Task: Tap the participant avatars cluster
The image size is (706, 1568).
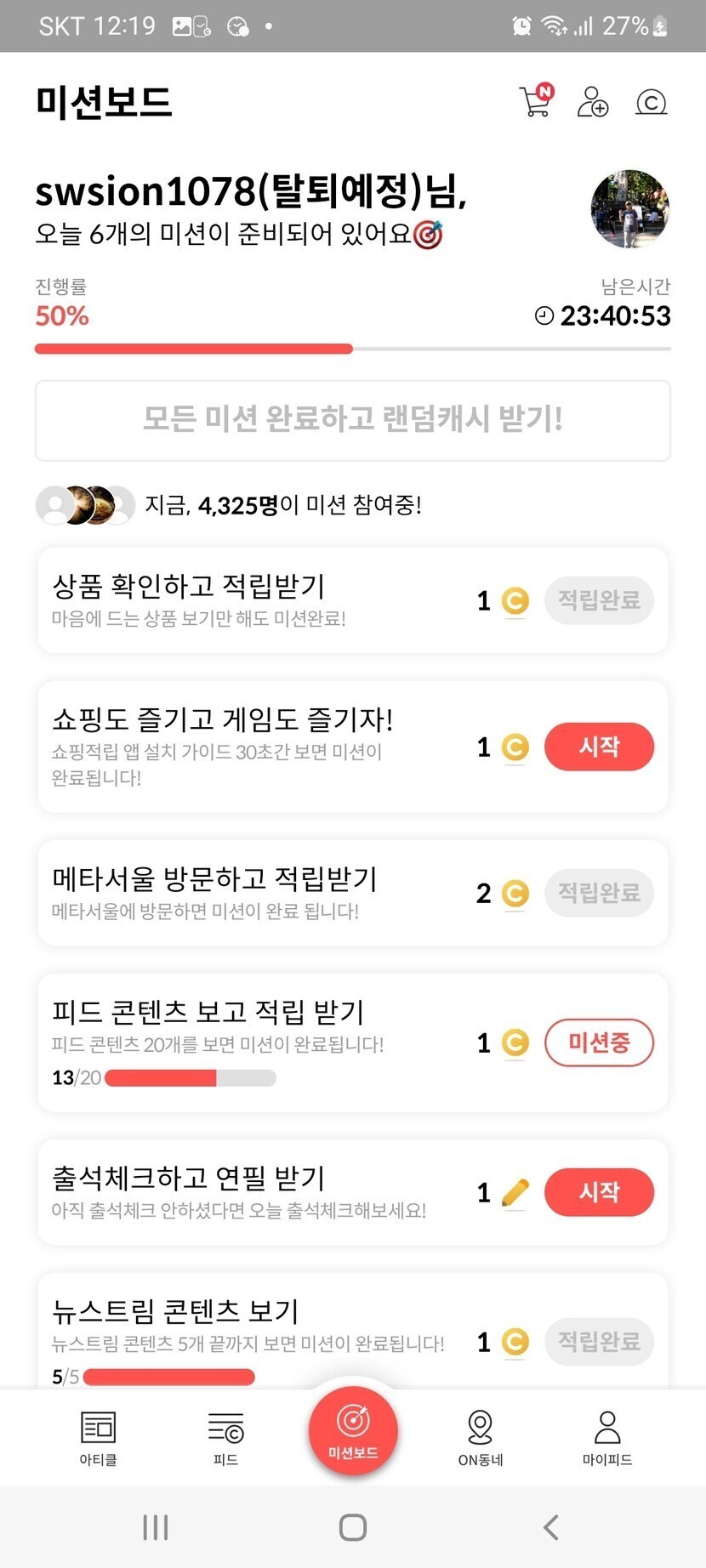Action: click(85, 505)
